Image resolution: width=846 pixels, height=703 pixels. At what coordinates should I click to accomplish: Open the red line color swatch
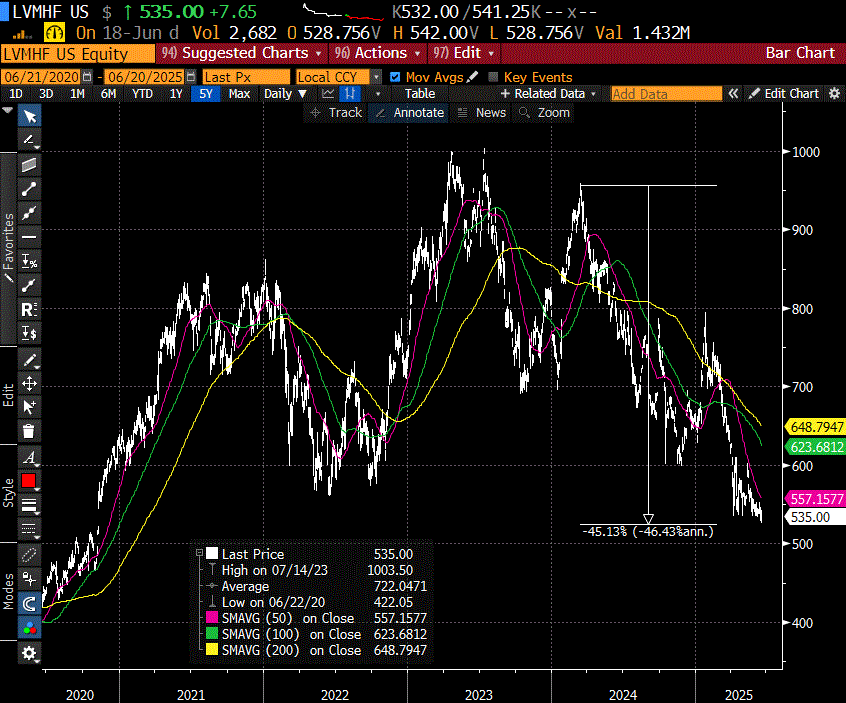pyautogui.click(x=29, y=481)
